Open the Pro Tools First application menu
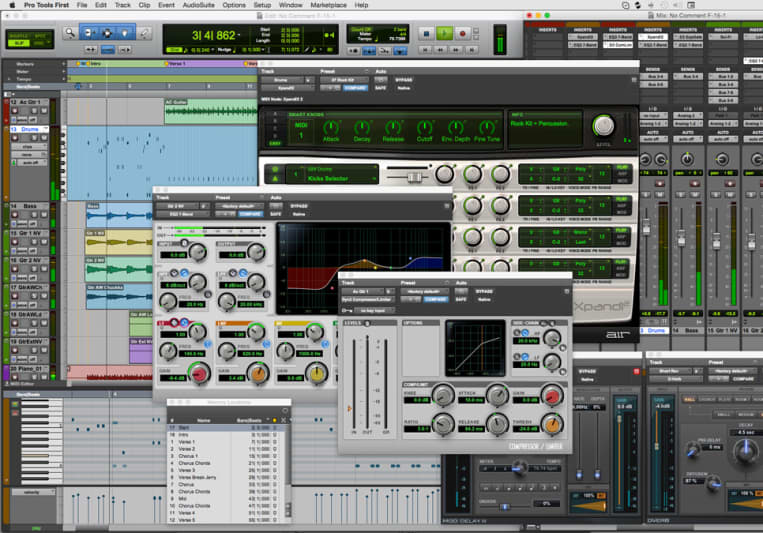 [46, 5]
